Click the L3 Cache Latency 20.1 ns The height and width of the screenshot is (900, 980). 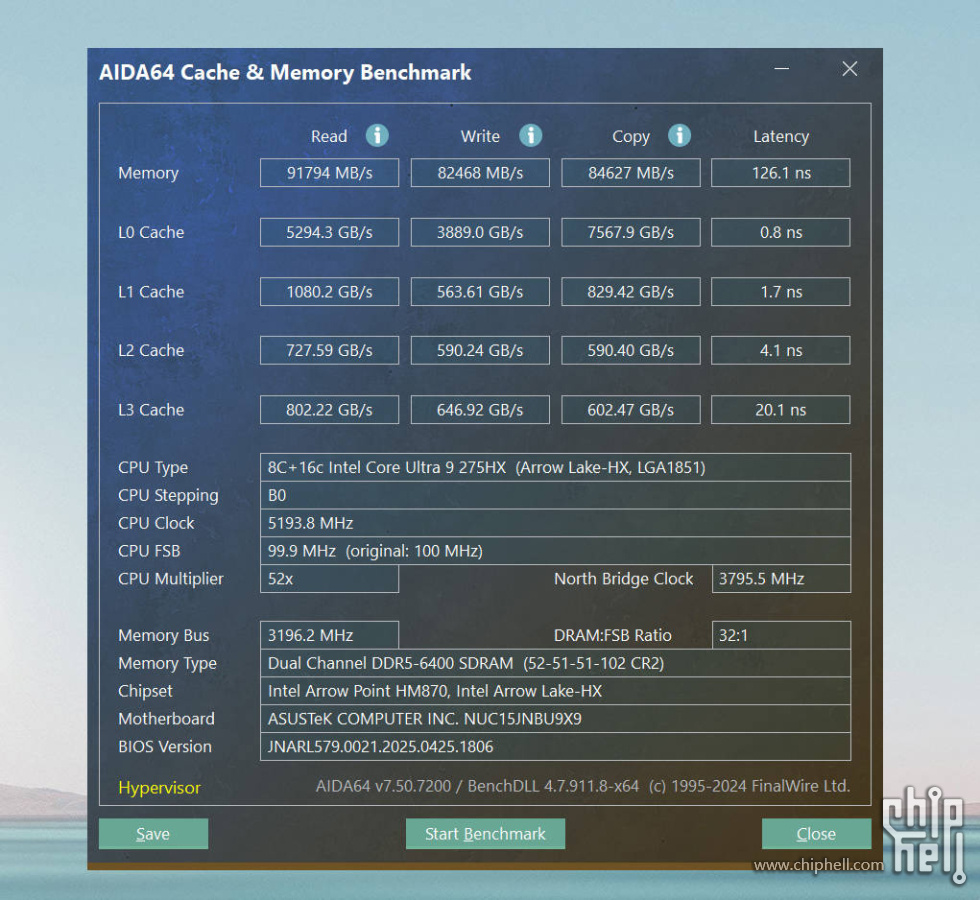coord(781,410)
